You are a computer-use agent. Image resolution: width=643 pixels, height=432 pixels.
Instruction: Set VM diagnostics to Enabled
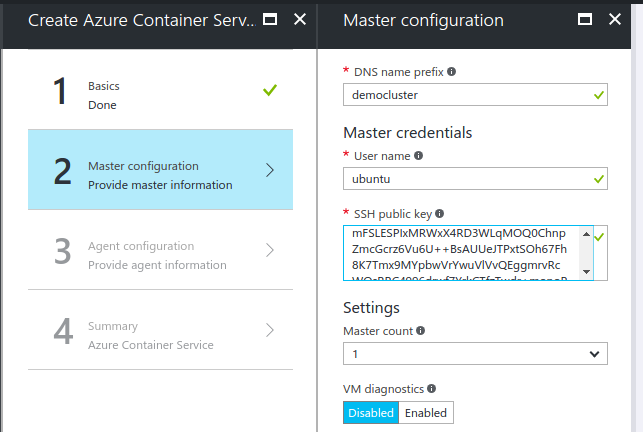[426, 413]
